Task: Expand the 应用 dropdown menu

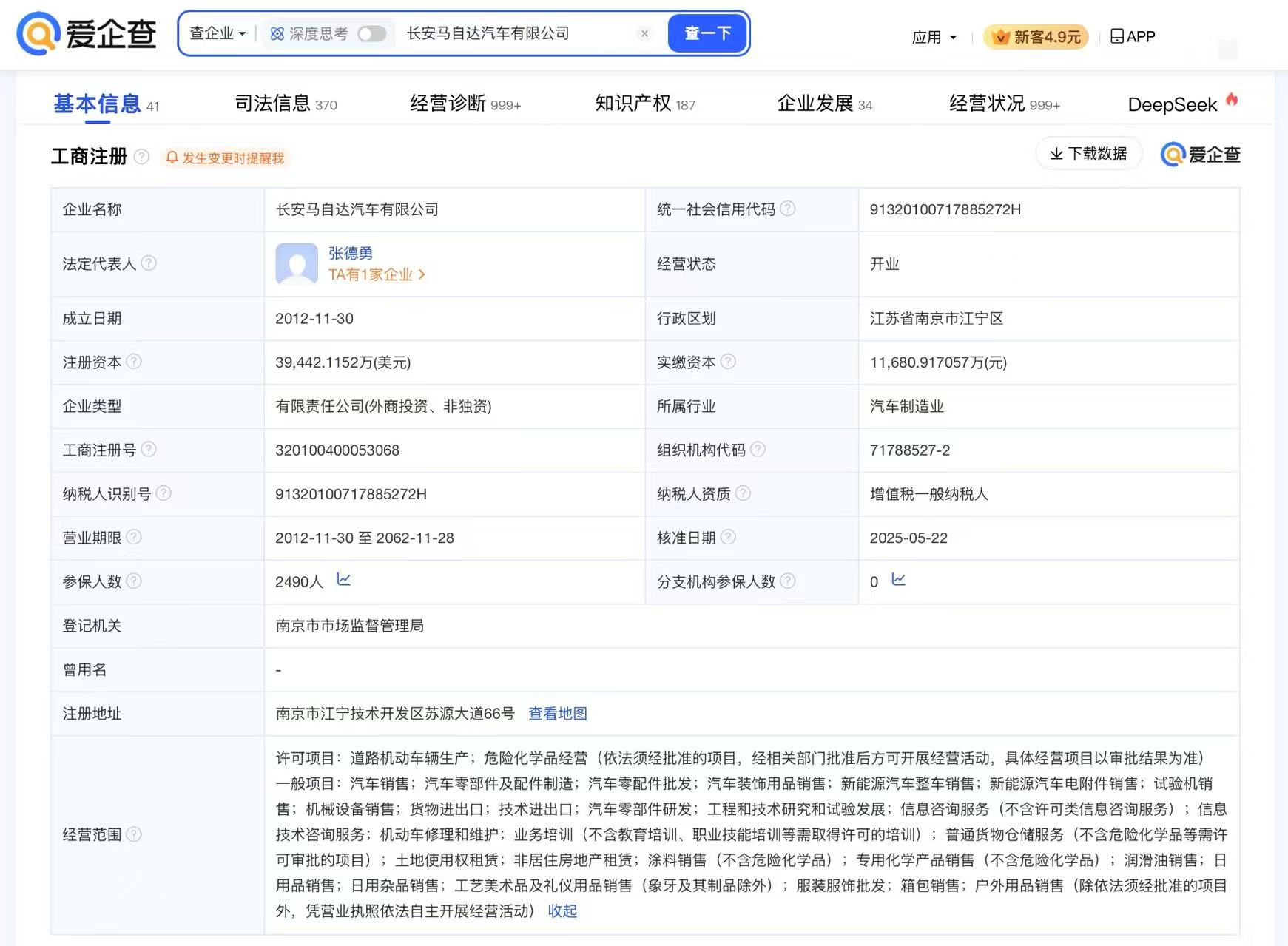Action: tap(934, 37)
